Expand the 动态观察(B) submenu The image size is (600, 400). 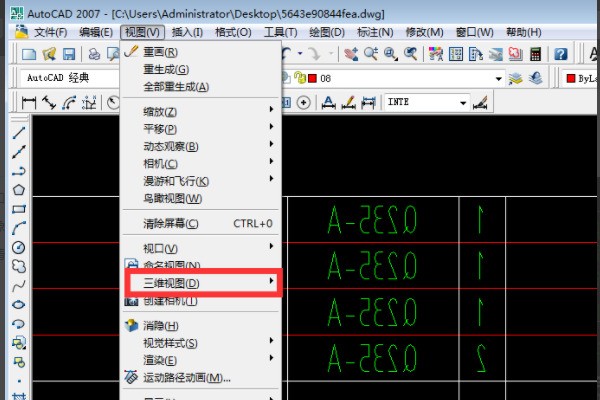pyautogui.click(x=201, y=147)
